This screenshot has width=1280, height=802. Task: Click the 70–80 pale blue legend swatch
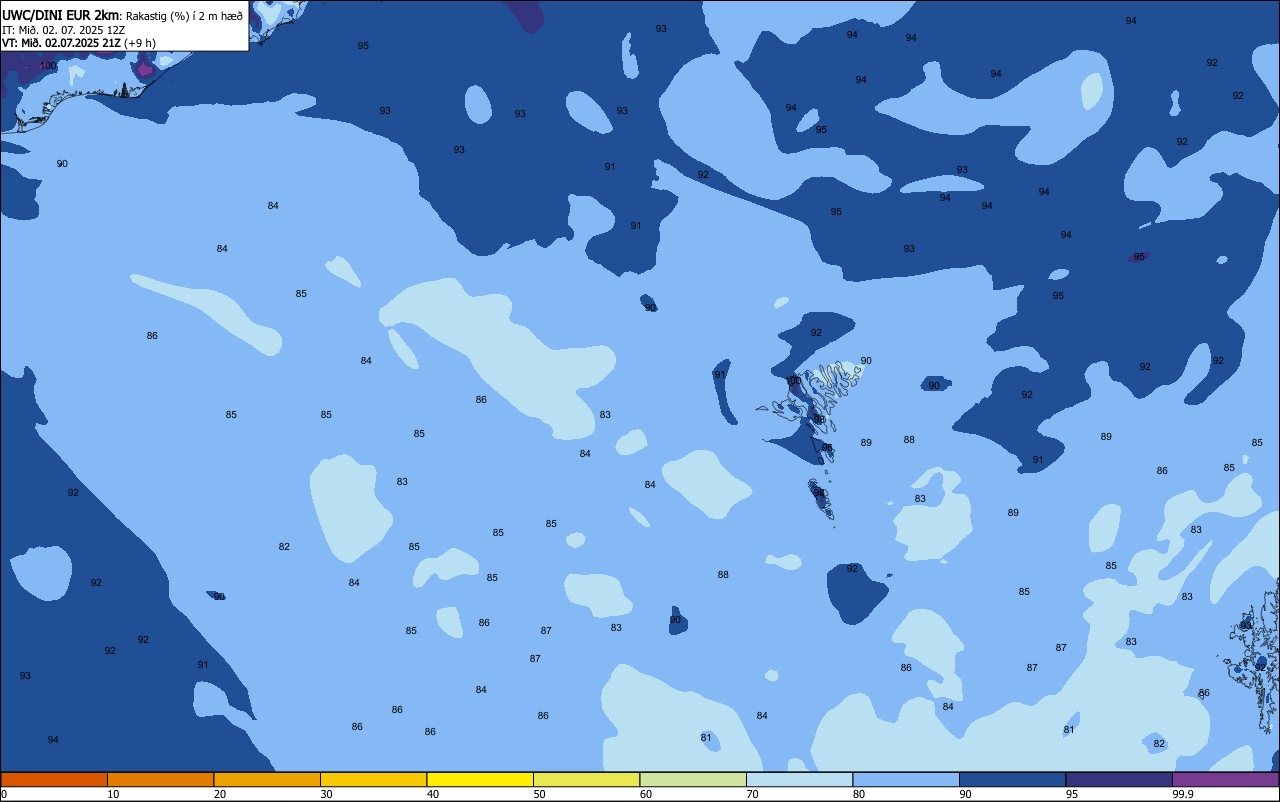pos(799,779)
